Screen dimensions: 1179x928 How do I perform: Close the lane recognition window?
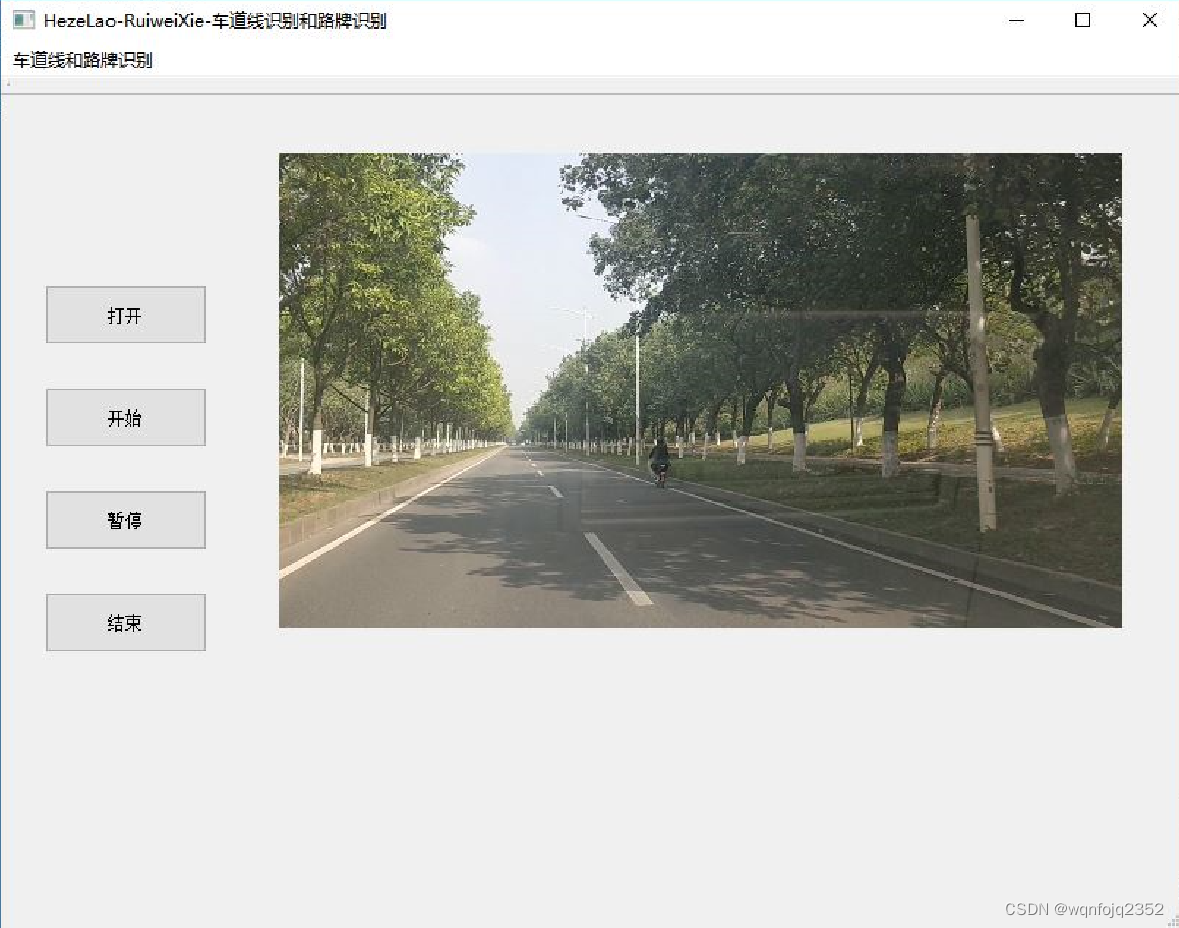(x=1149, y=20)
